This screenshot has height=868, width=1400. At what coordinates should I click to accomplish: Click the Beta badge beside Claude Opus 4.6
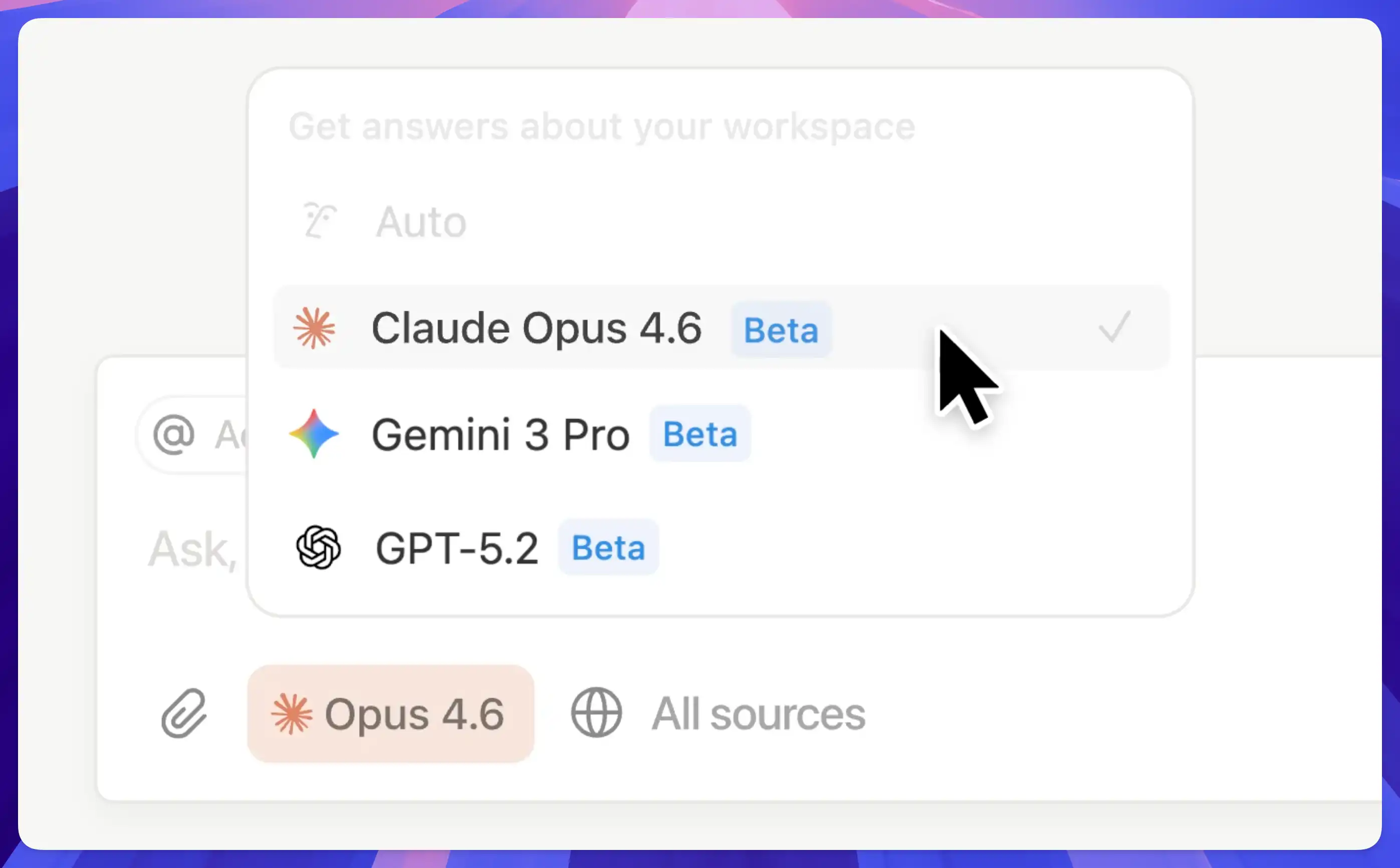pyautogui.click(x=781, y=330)
